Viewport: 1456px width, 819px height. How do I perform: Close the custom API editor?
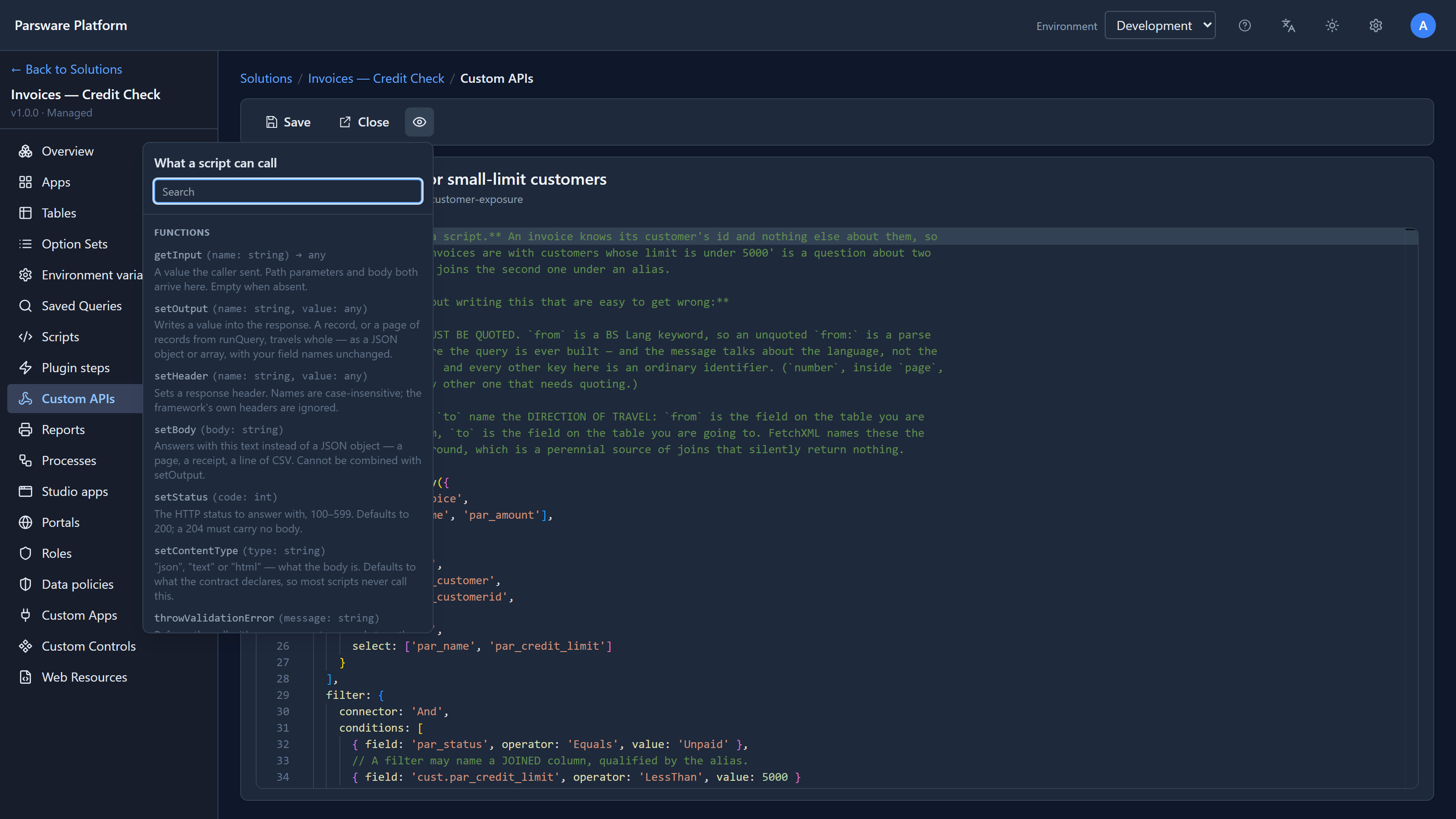(x=364, y=122)
